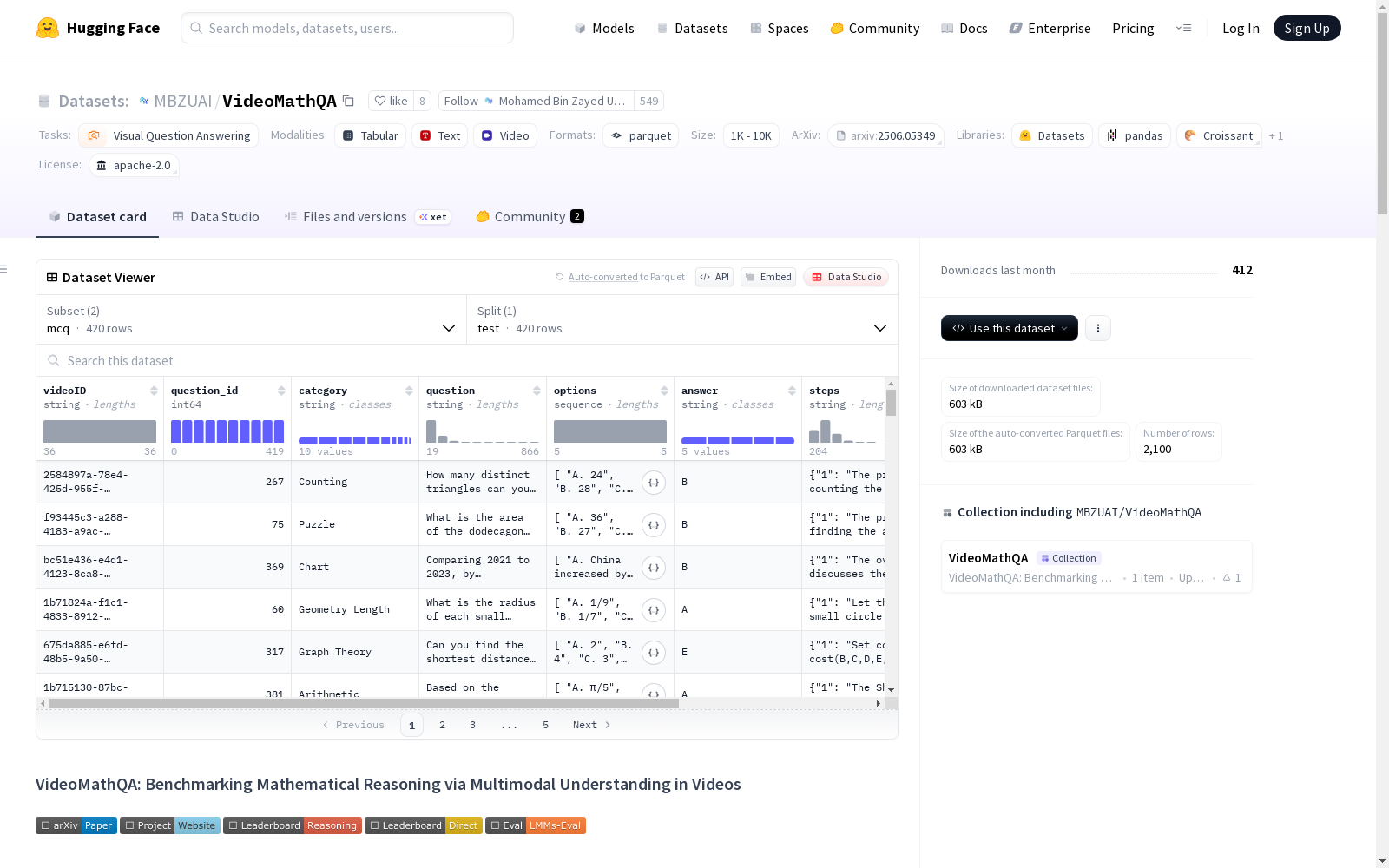1389x868 pixels.
Task: Open the Pricing page
Action: 1133,28
